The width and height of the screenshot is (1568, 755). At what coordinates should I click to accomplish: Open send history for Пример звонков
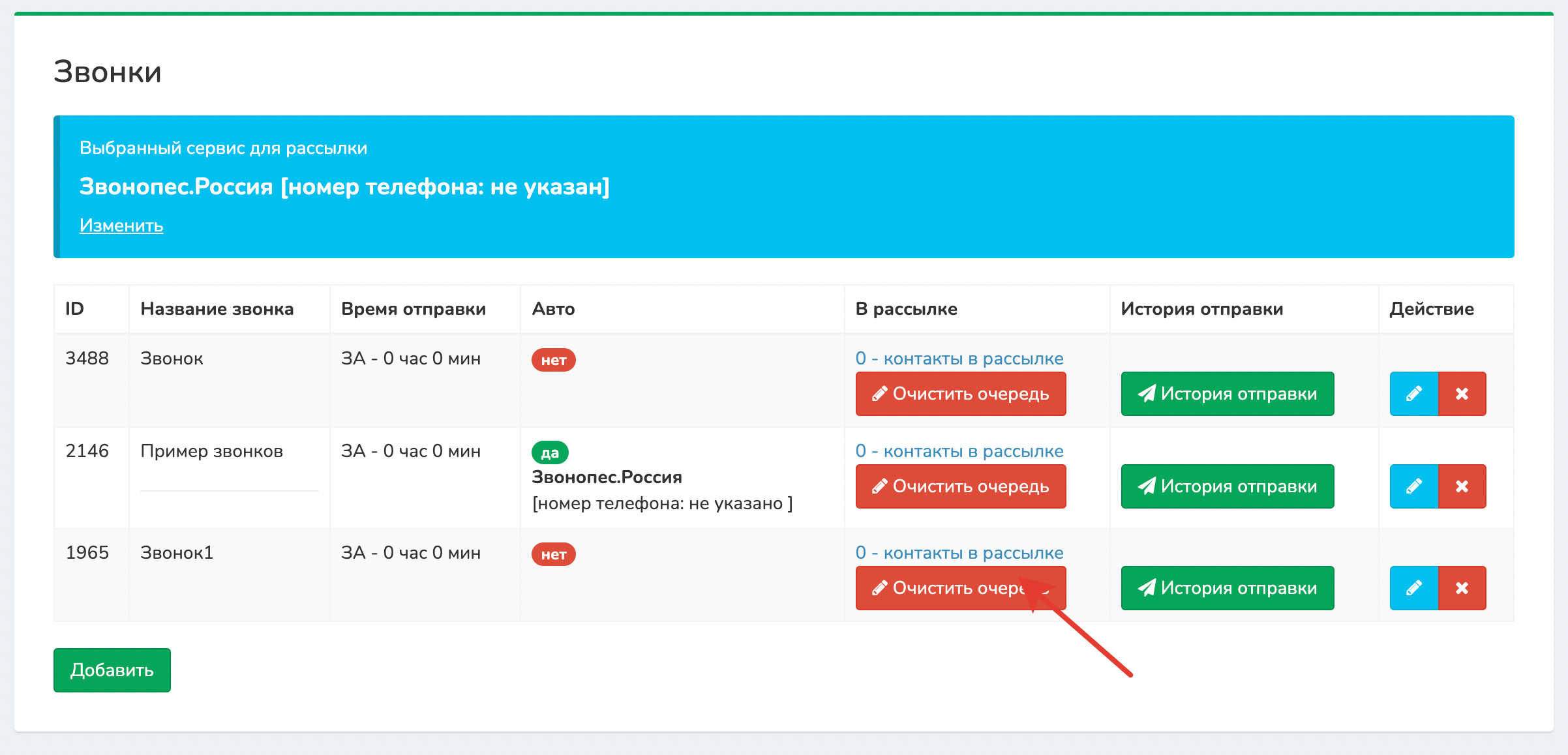pos(1227,486)
